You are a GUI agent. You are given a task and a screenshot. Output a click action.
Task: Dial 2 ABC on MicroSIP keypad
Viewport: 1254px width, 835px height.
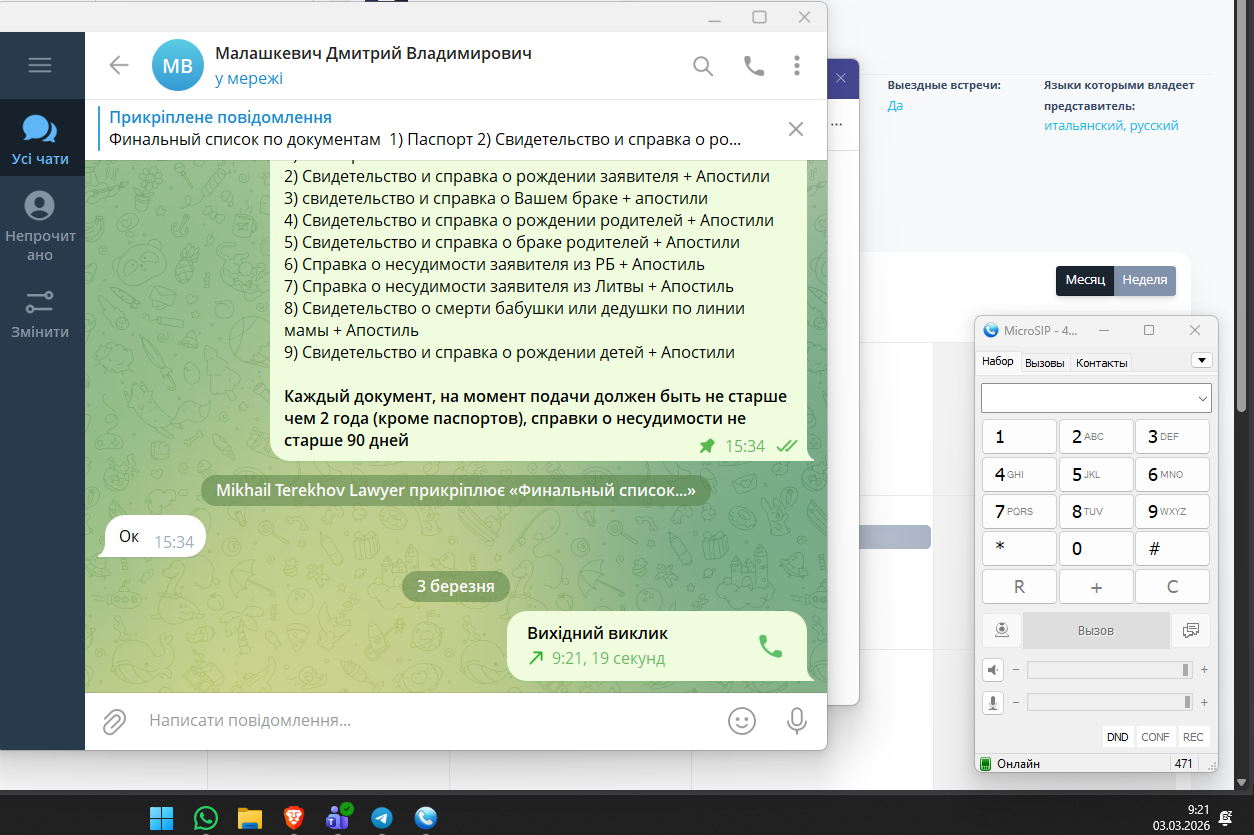[1096, 437]
